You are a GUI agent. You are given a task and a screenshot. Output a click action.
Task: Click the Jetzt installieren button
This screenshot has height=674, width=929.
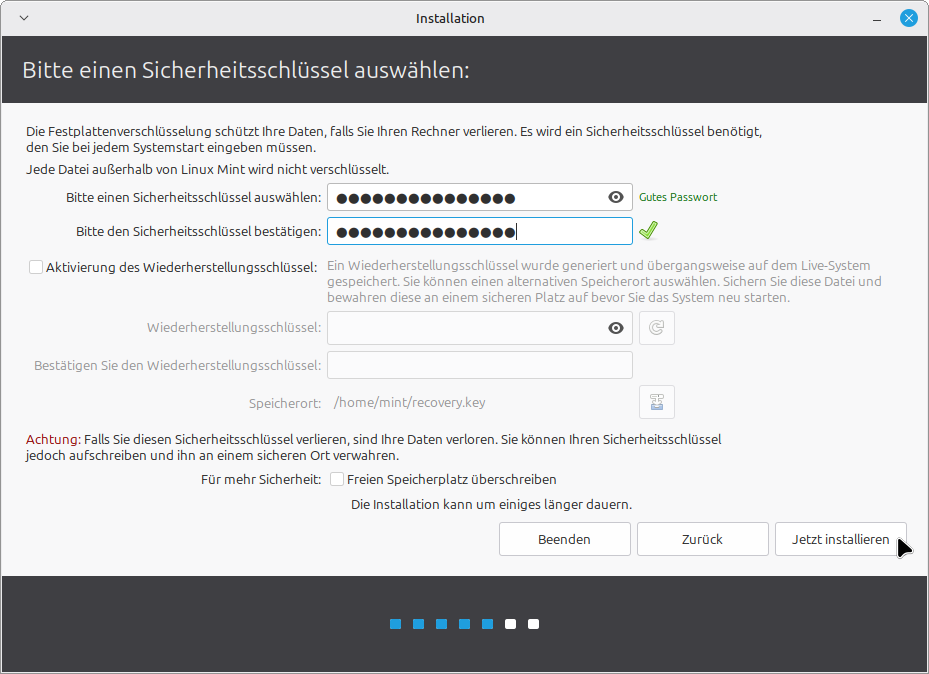840,539
